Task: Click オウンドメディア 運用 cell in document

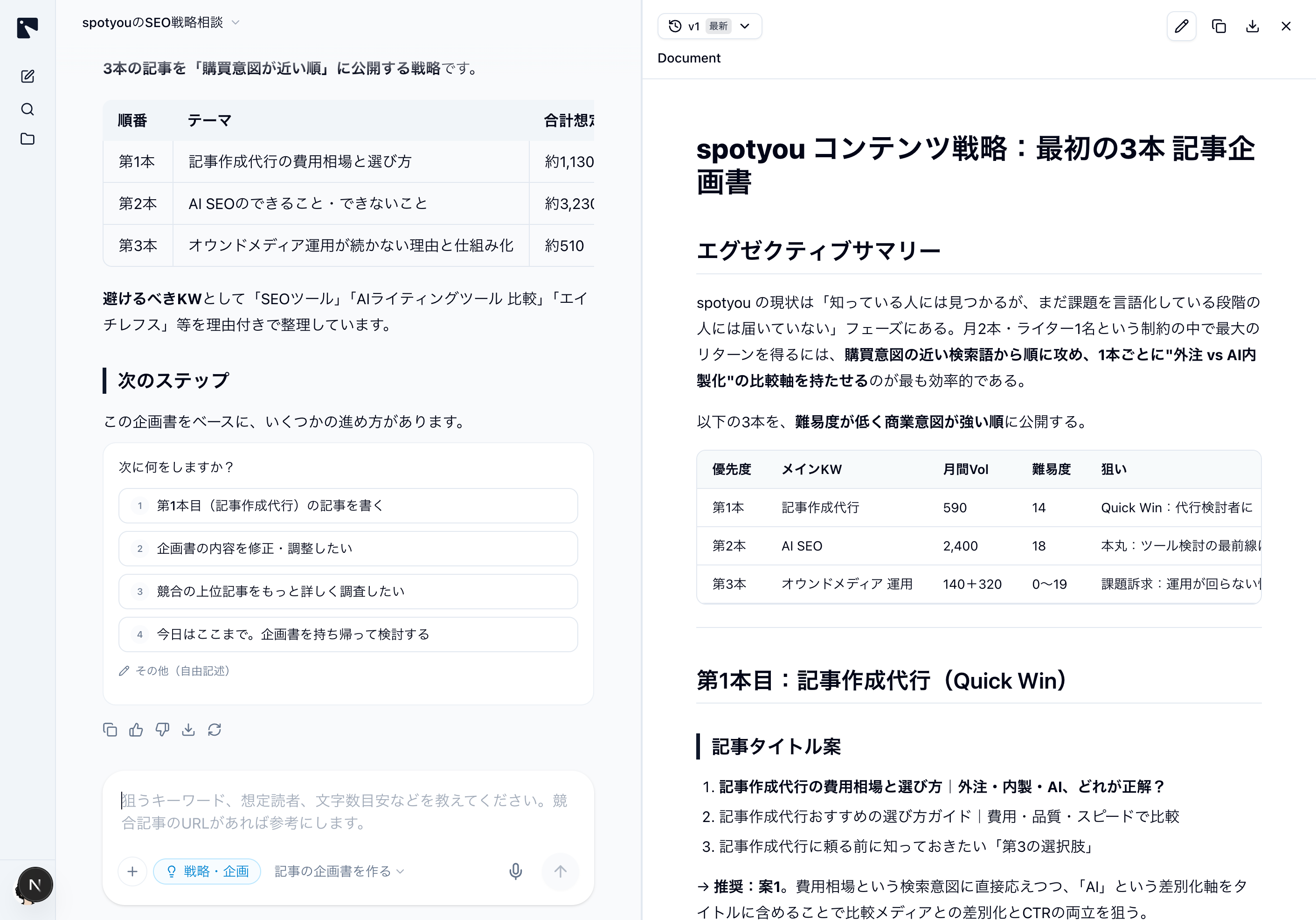Action: [x=846, y=584]
